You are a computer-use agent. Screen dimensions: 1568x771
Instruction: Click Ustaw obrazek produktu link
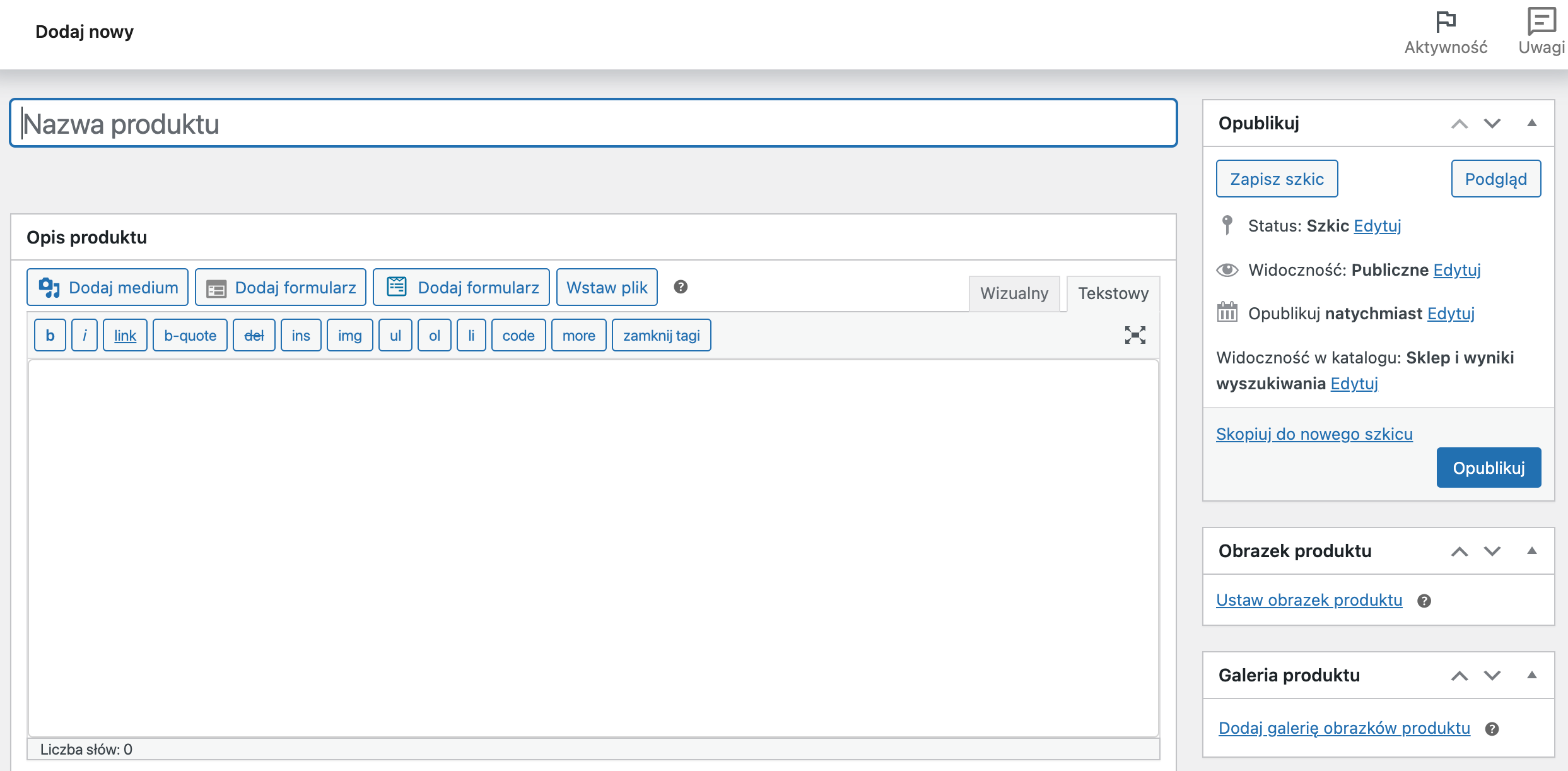1309,600
